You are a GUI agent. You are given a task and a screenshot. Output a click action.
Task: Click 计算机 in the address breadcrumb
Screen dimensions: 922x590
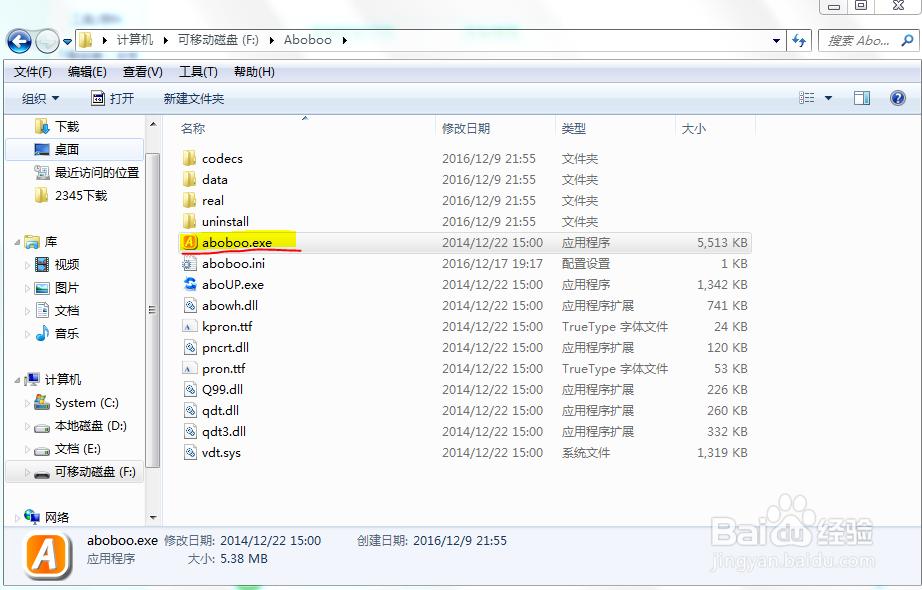click(x=135, y=40)
